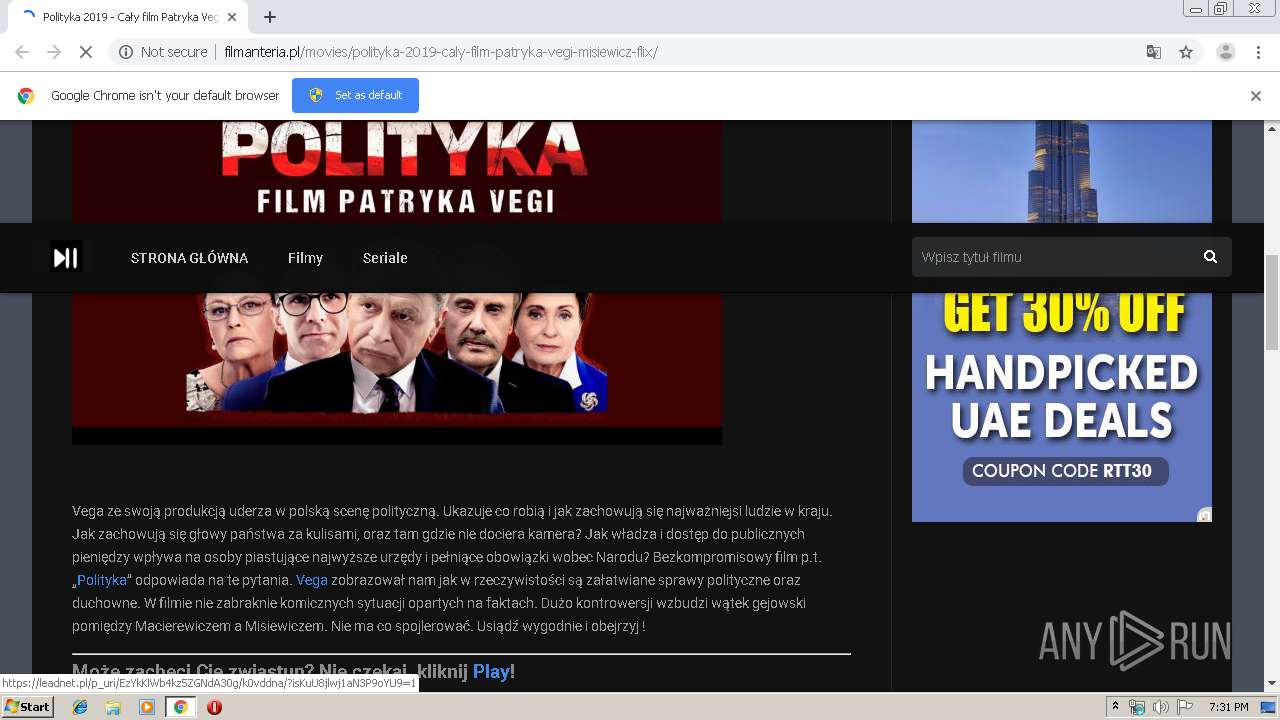
Task: Click the 7:31 PM taskbar clock
Action: tap(1228, 707)
